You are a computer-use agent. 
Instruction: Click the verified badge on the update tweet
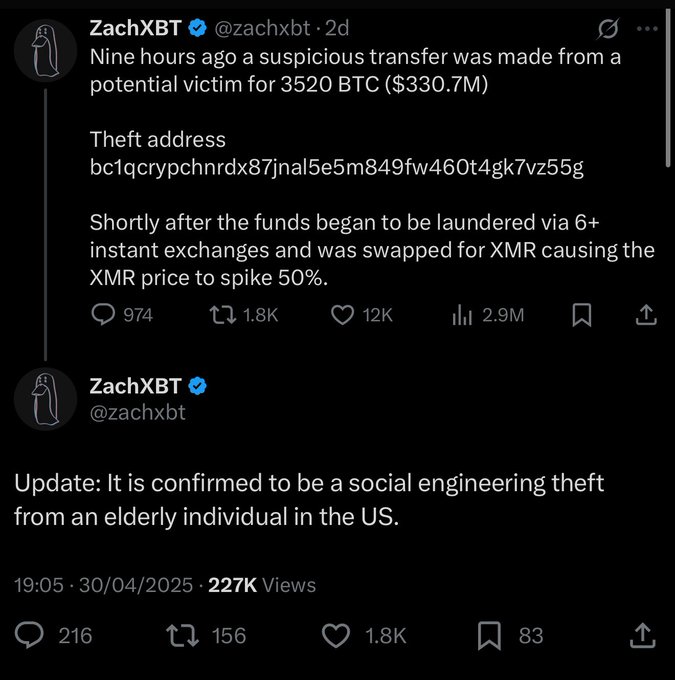point(198,386)
